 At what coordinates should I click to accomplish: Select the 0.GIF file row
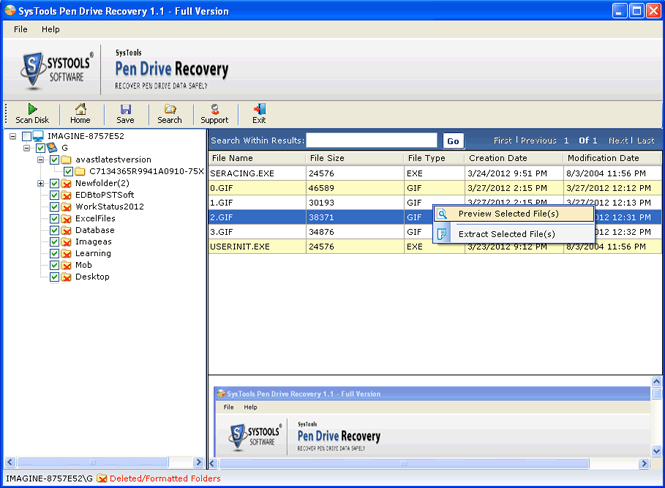tap(435, 188)
